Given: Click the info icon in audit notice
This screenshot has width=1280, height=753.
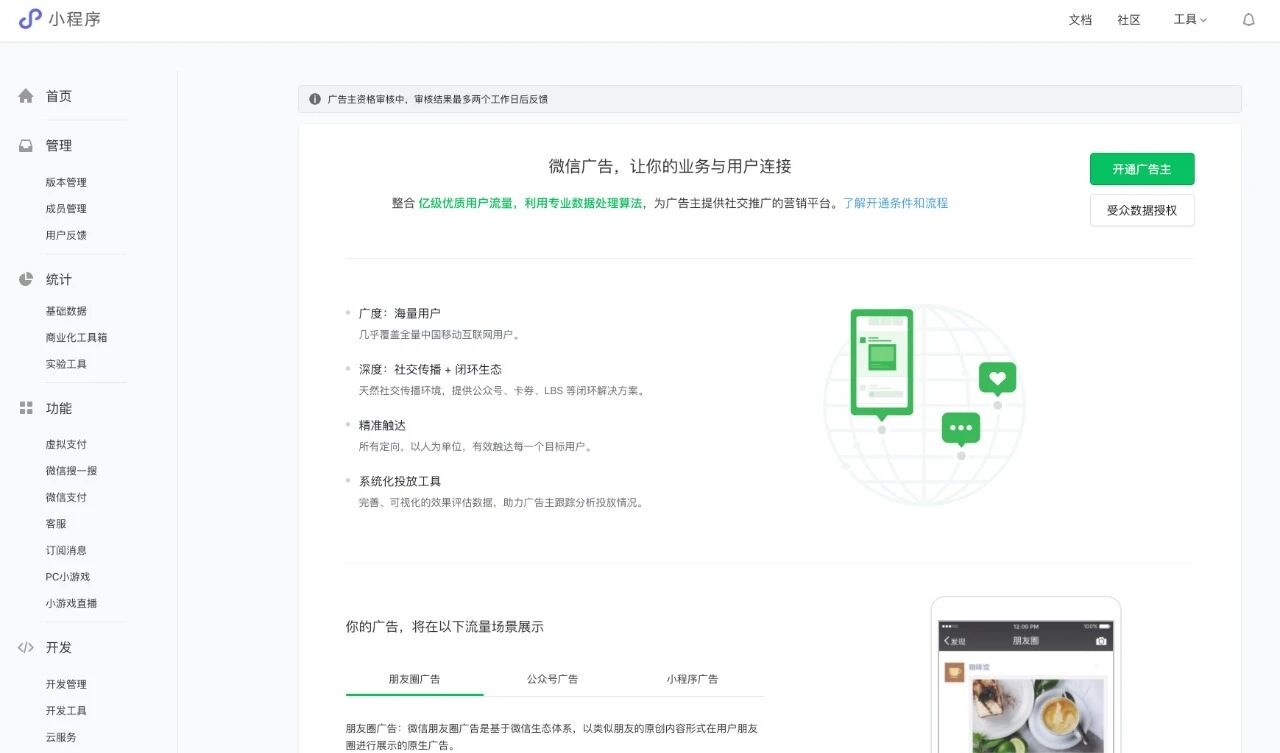Looking at the screenshot, I should point(315,99).
